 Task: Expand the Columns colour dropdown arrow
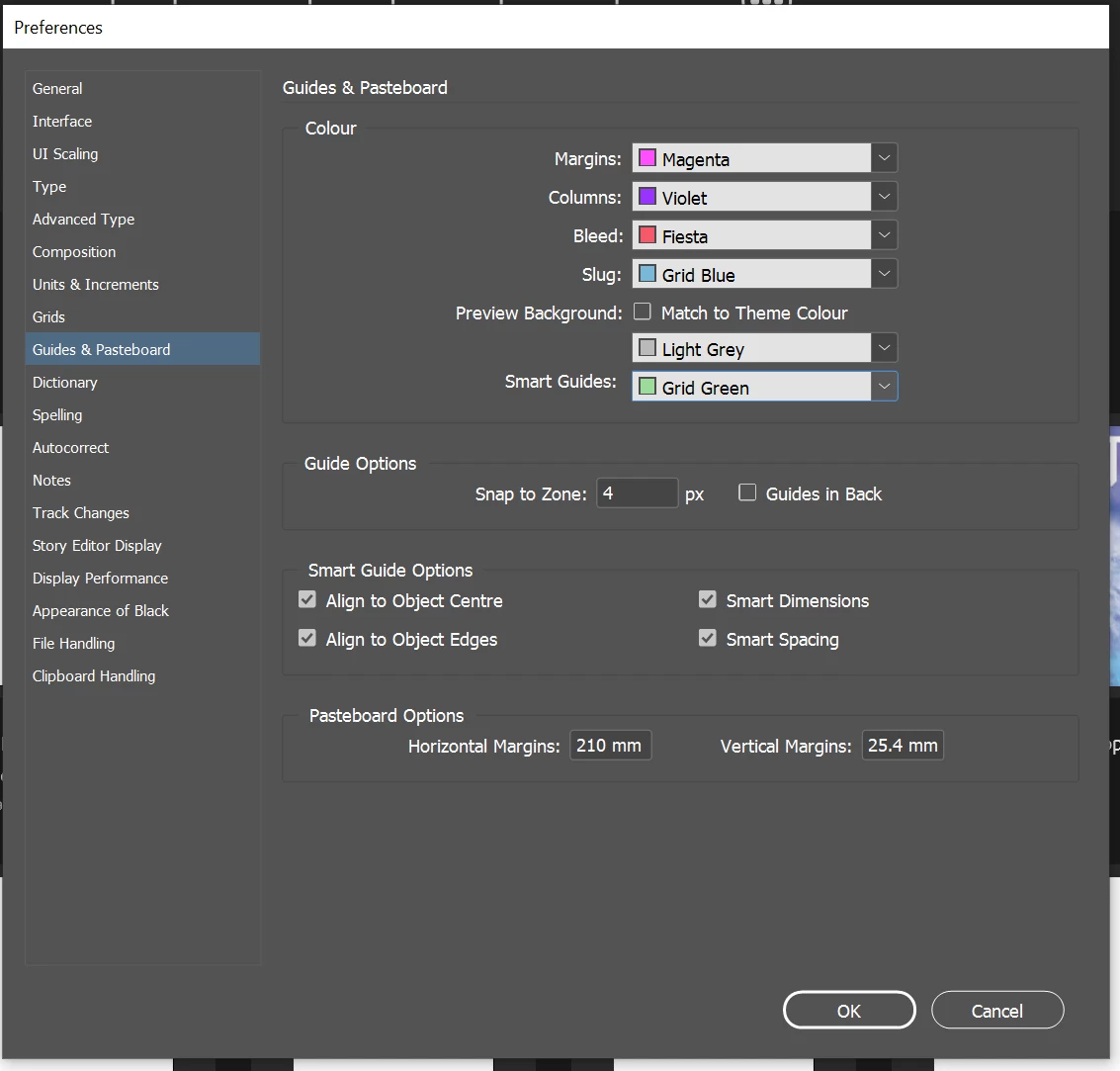pos(884,197)
